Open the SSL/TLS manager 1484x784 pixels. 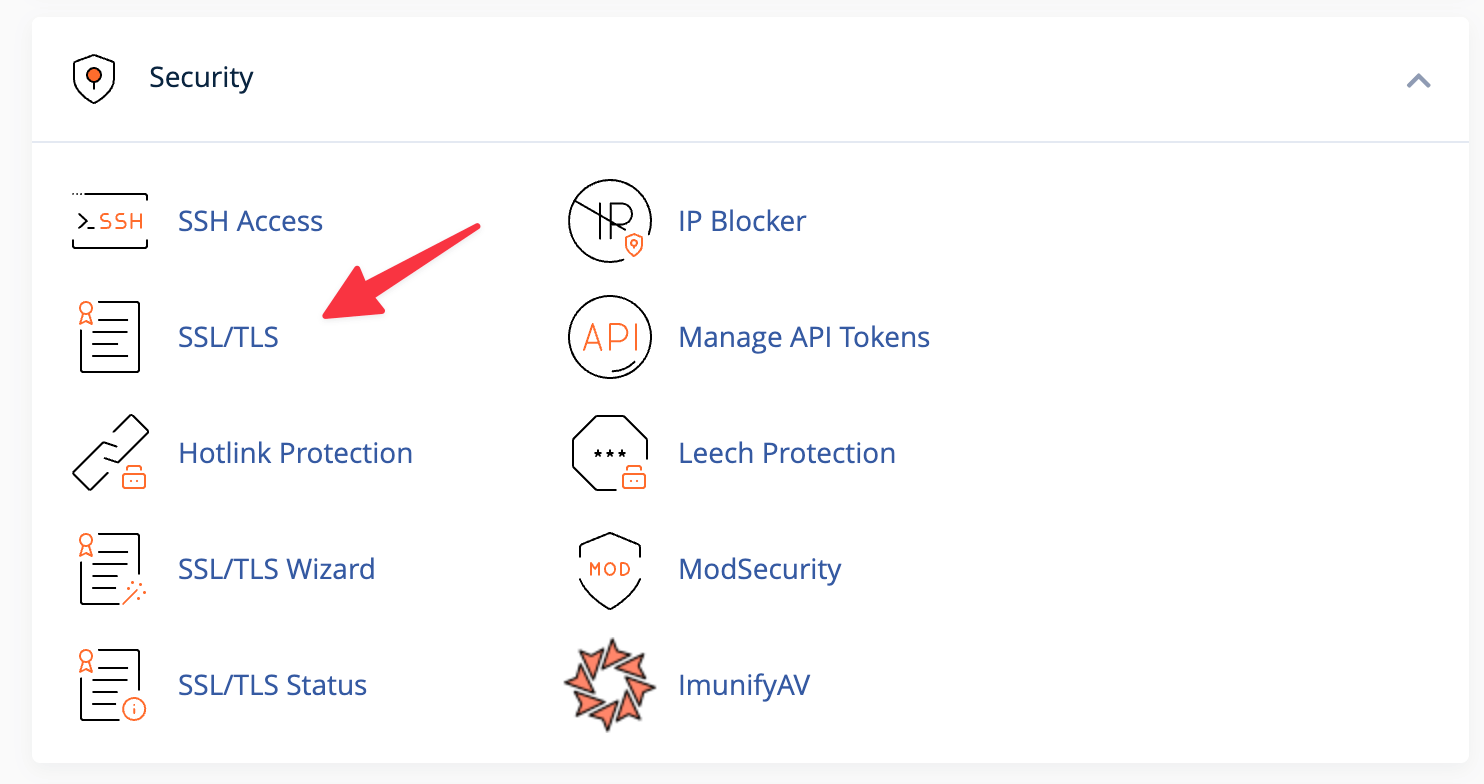228,337
